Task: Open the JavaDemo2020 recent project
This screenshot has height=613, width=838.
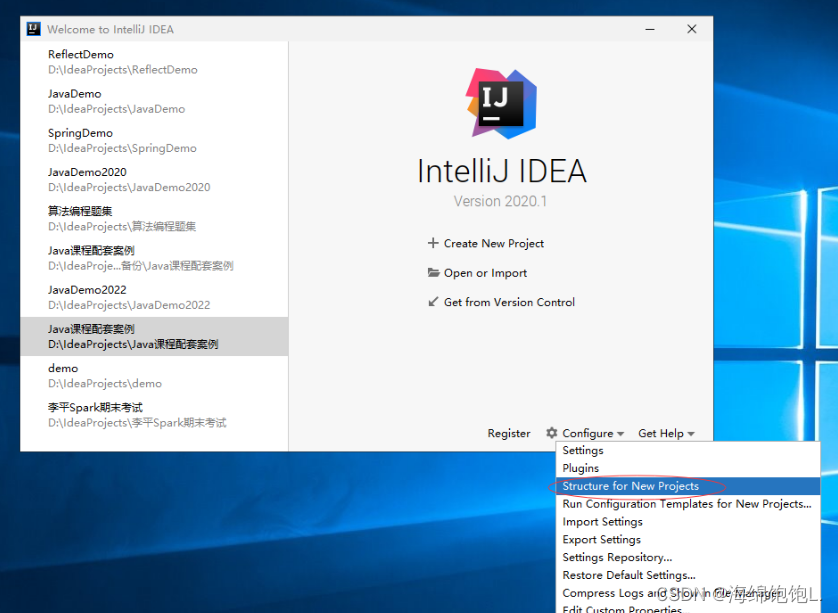Action: pos(154,180)
